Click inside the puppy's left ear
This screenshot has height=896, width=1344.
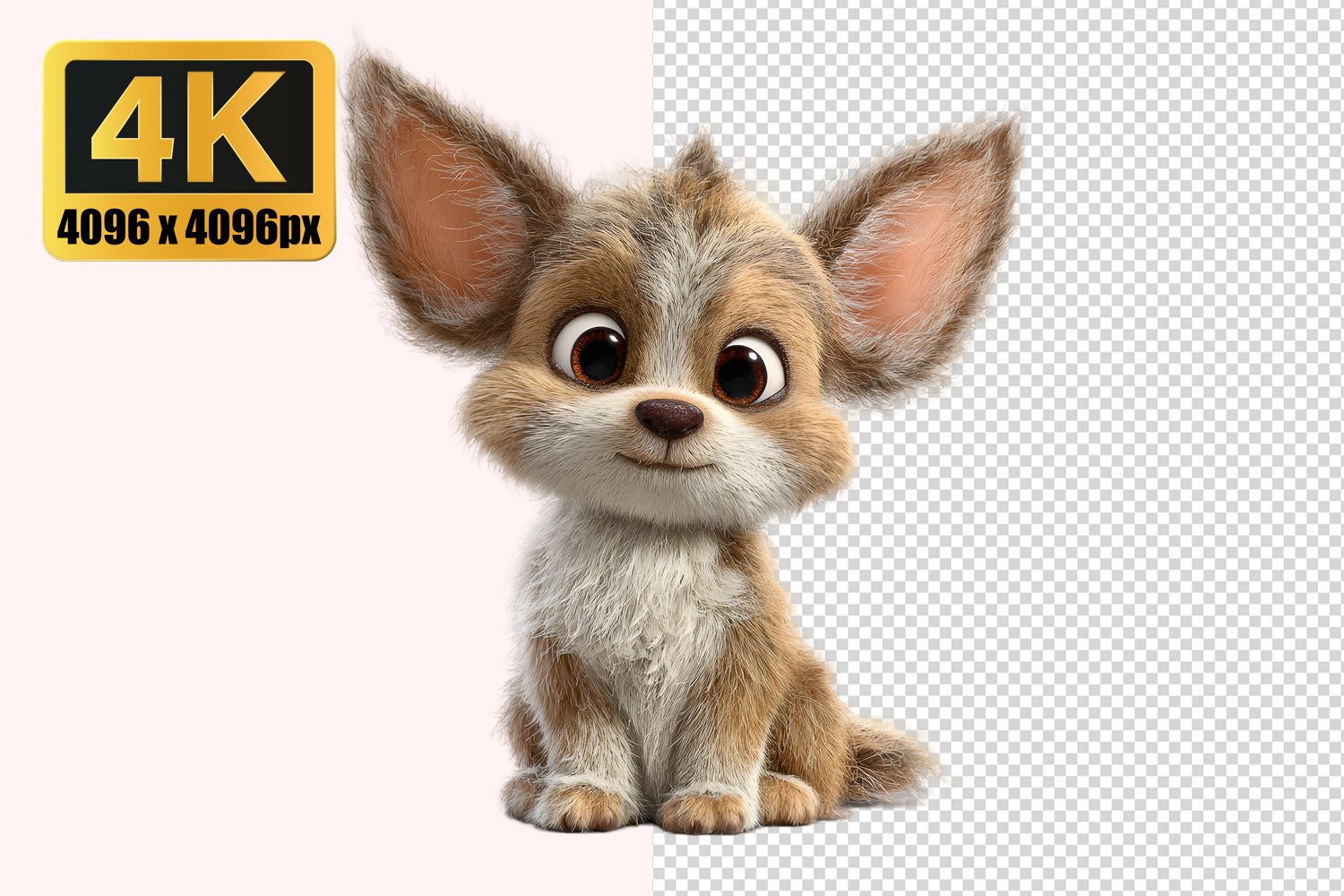[x=439, y=206]
